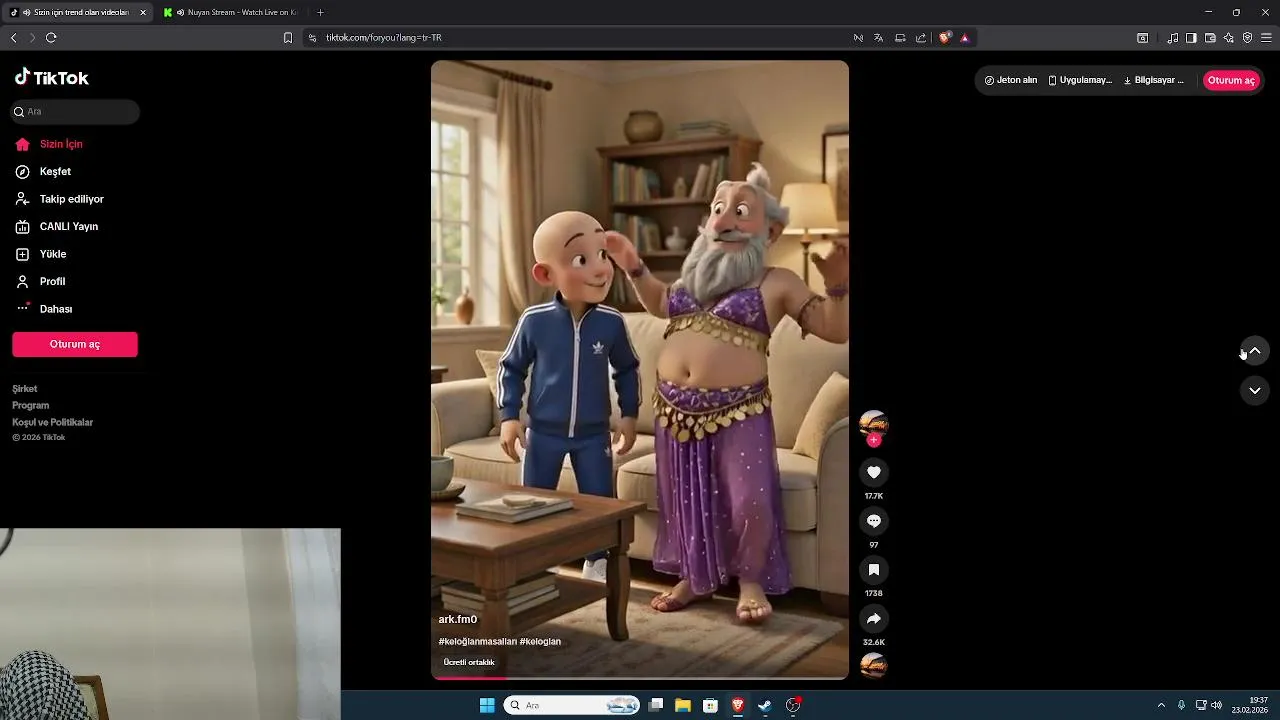Open volume control in system tray
The height and width of the screenshot is (720, 1280).
click(1216, 705)
